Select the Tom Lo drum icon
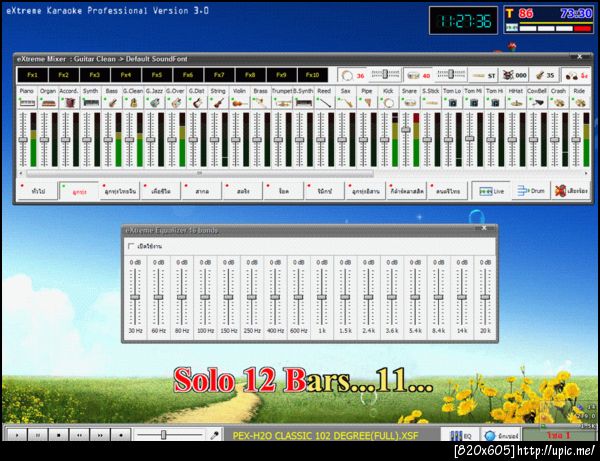This screenshot has width=600, height=461. click(452, 102)
